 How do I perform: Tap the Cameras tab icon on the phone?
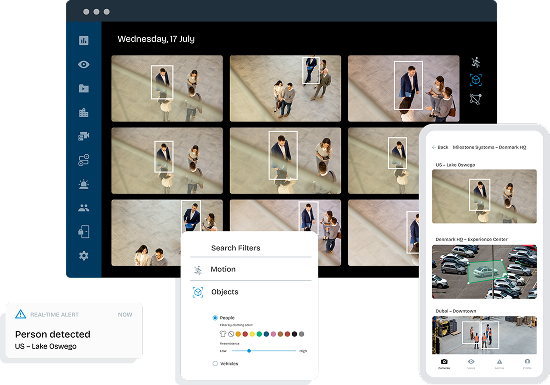[444, 362]
